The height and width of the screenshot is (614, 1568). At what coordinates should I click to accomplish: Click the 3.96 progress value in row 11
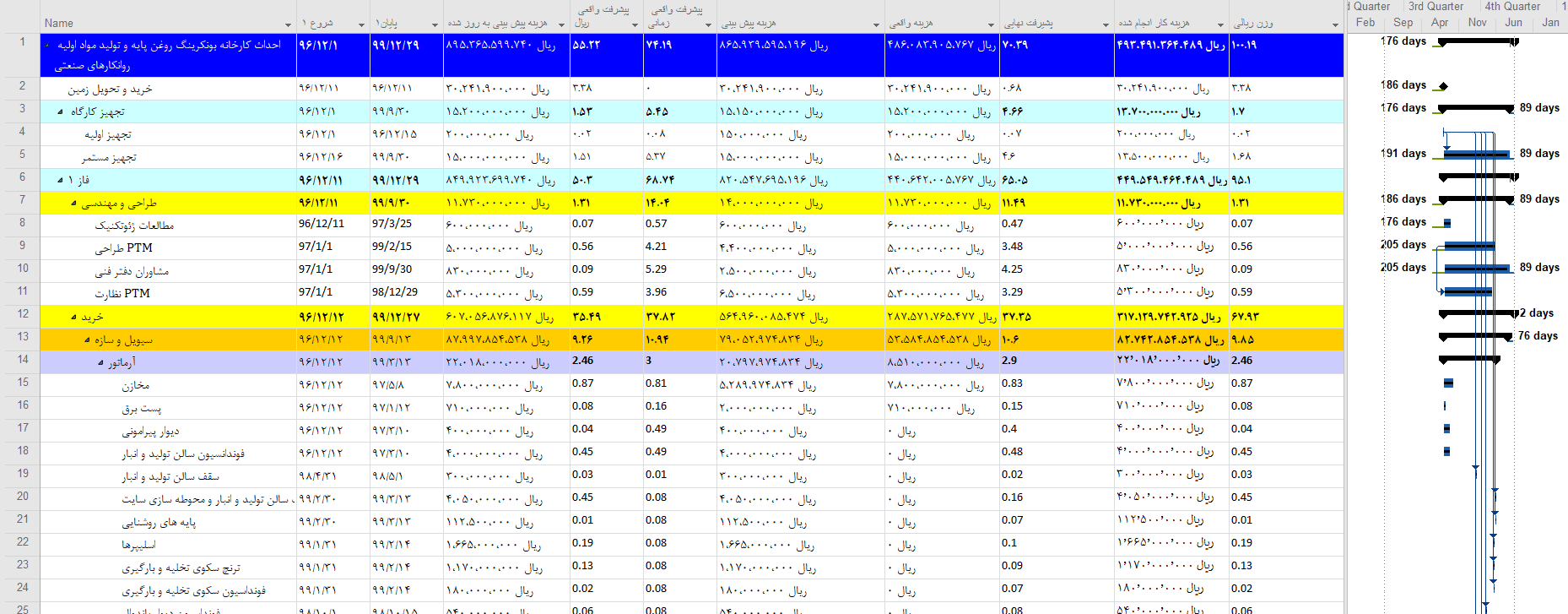point(656,292)
